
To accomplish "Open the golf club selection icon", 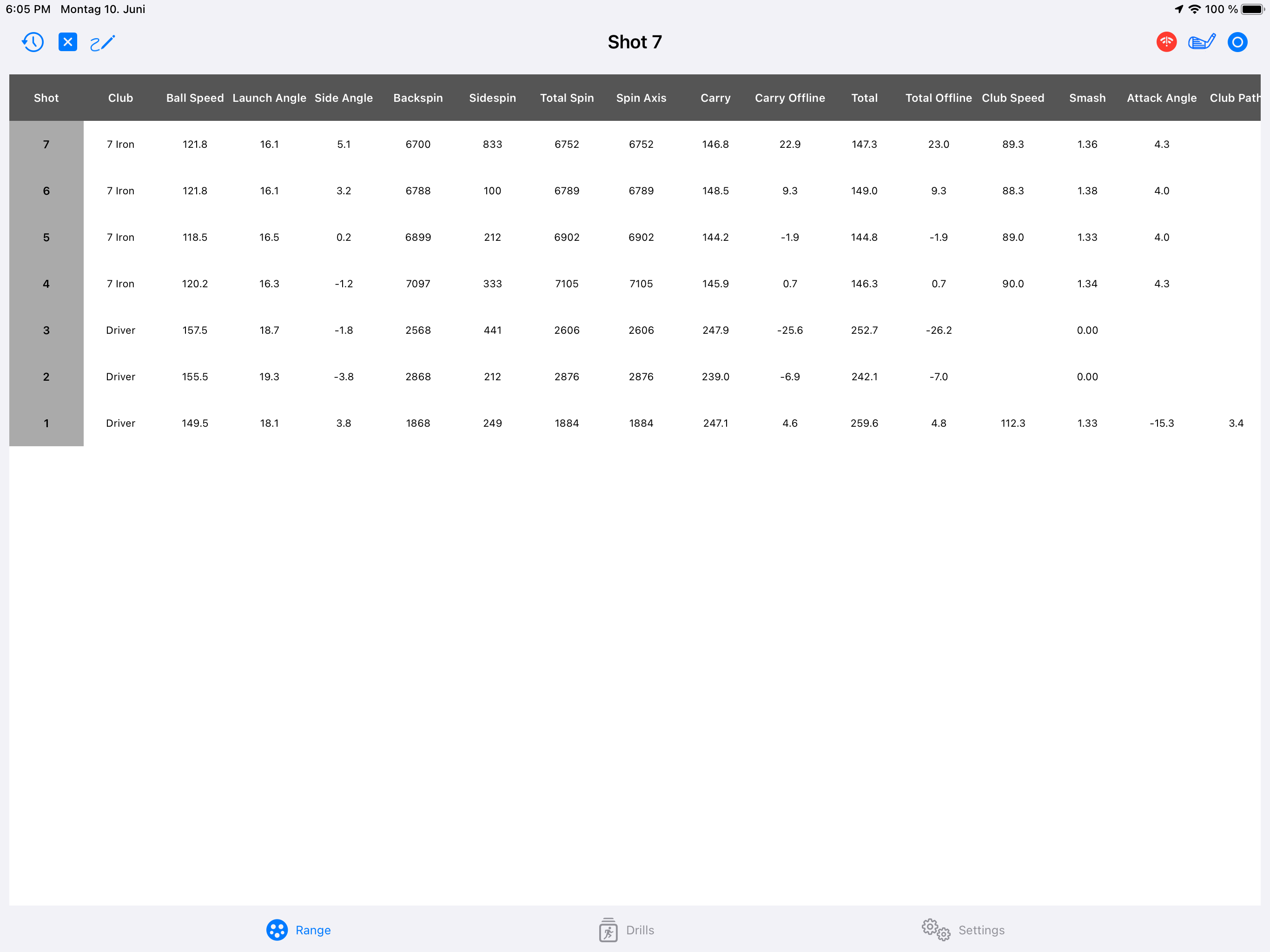I will (1202, 42).
